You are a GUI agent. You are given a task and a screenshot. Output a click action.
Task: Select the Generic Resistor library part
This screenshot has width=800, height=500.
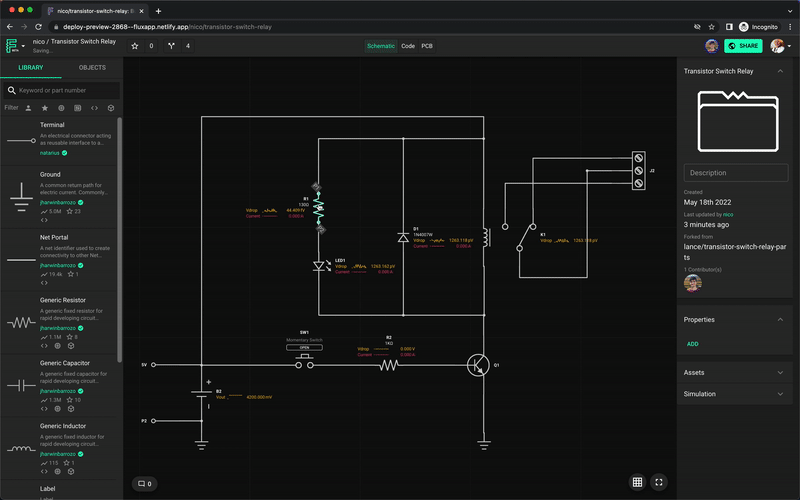pos(59,323)
